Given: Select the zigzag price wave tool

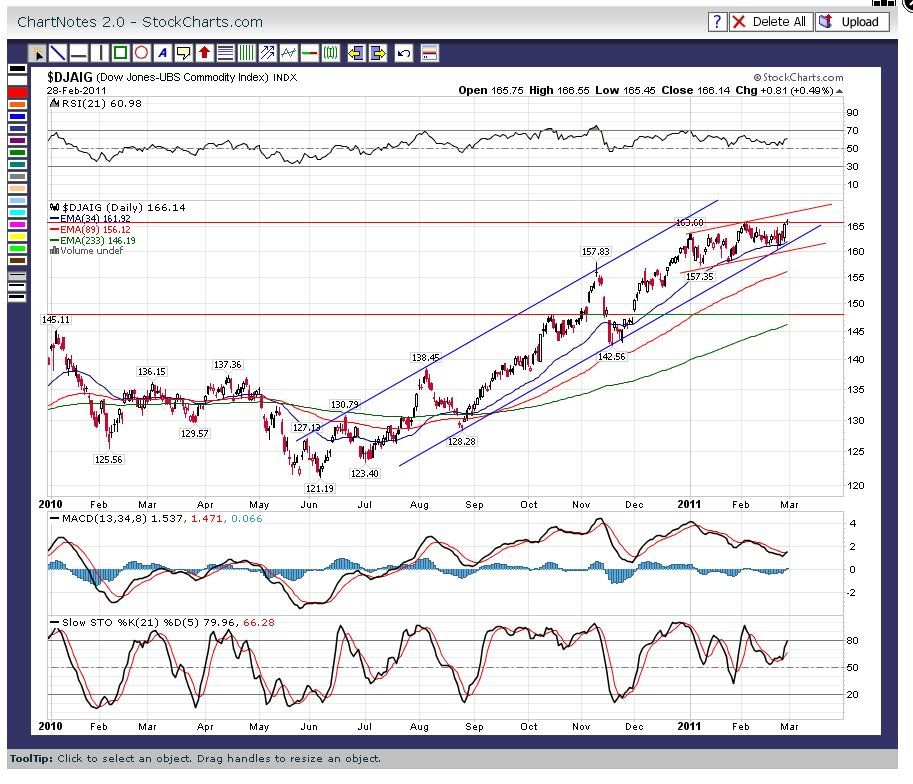Looking at the screenshot, I should pyautogui.click(x=288, y=54).
